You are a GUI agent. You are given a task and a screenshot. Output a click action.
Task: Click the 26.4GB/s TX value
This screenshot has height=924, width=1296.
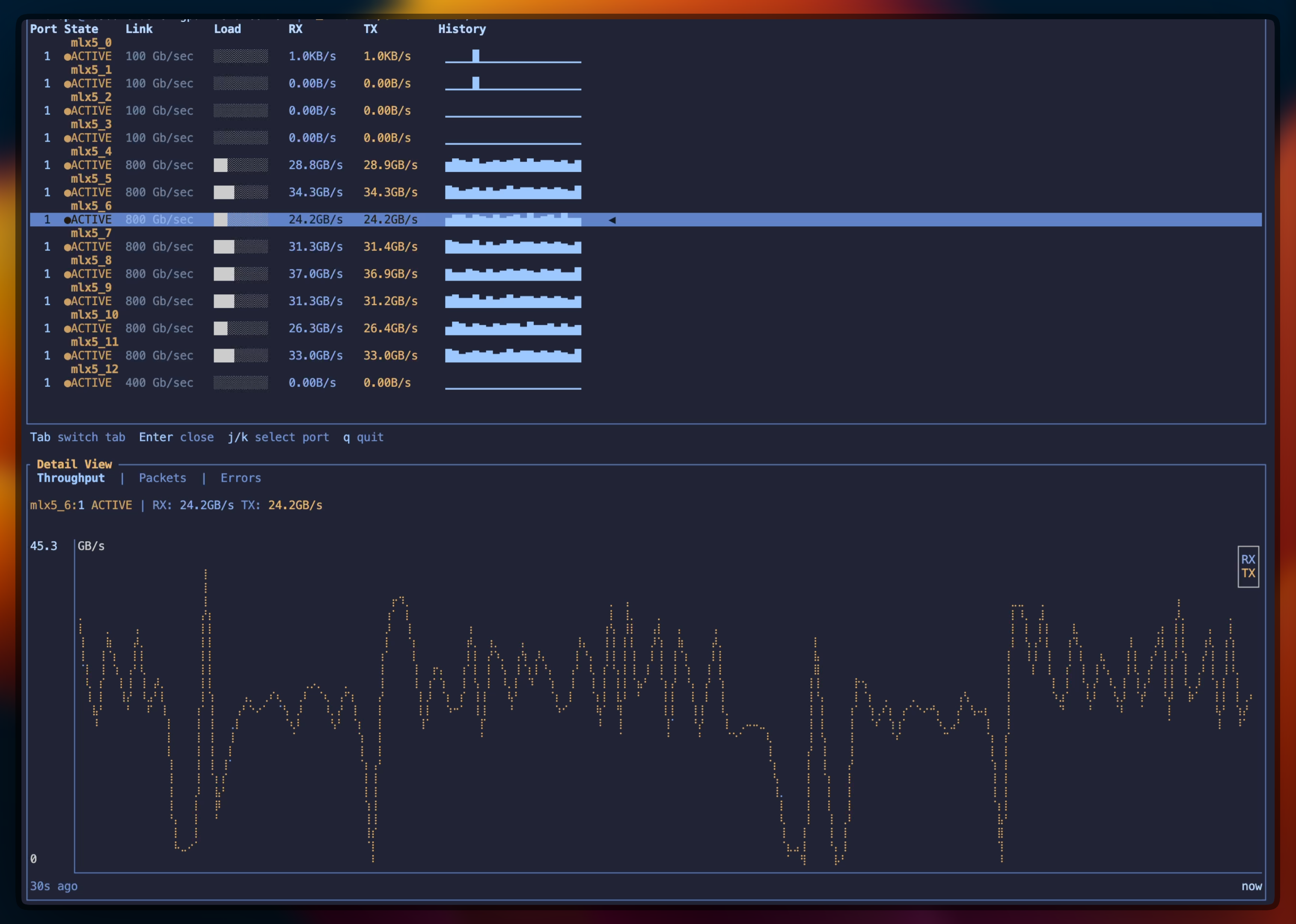coord(390,328)
